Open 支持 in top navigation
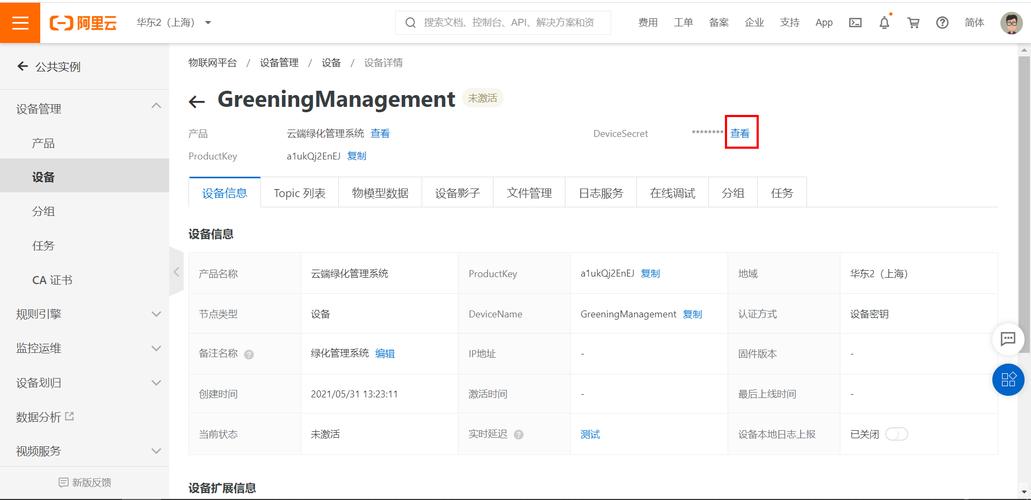1031x500 pixels. [790, 22]
